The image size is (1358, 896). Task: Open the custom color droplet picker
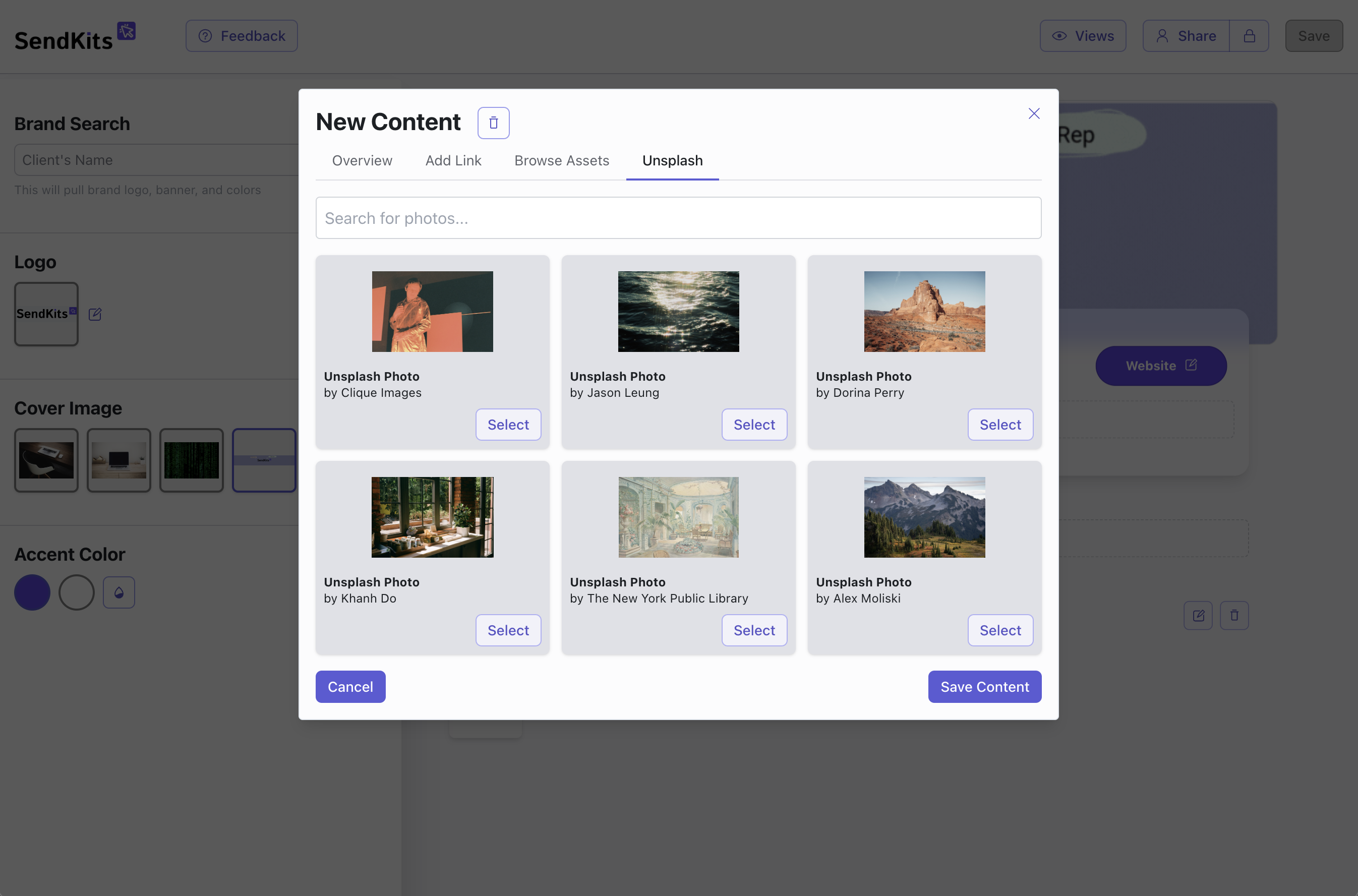point(119,592)
